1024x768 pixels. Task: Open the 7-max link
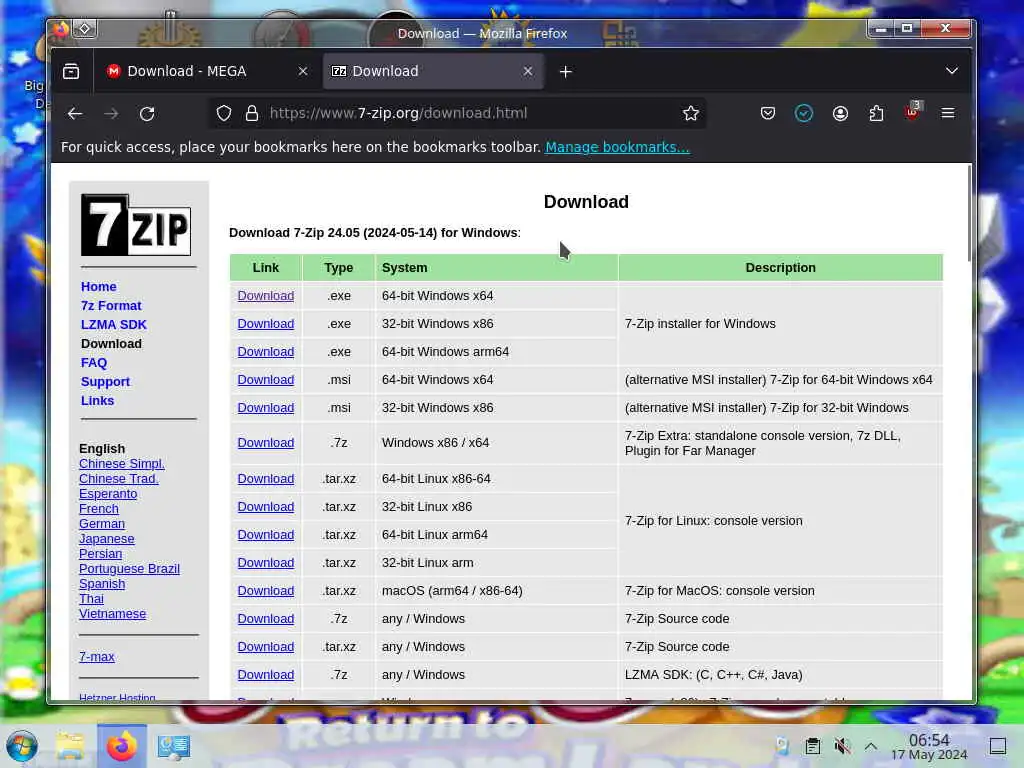97,657
